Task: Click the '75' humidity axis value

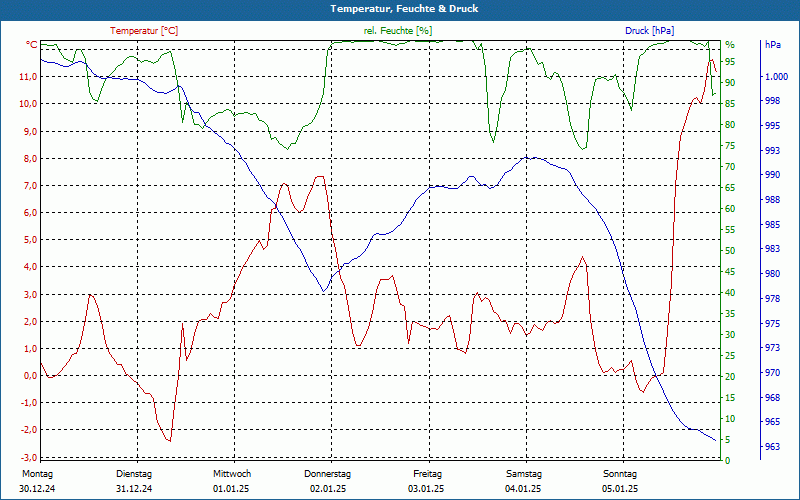Action: click(730, 146)
